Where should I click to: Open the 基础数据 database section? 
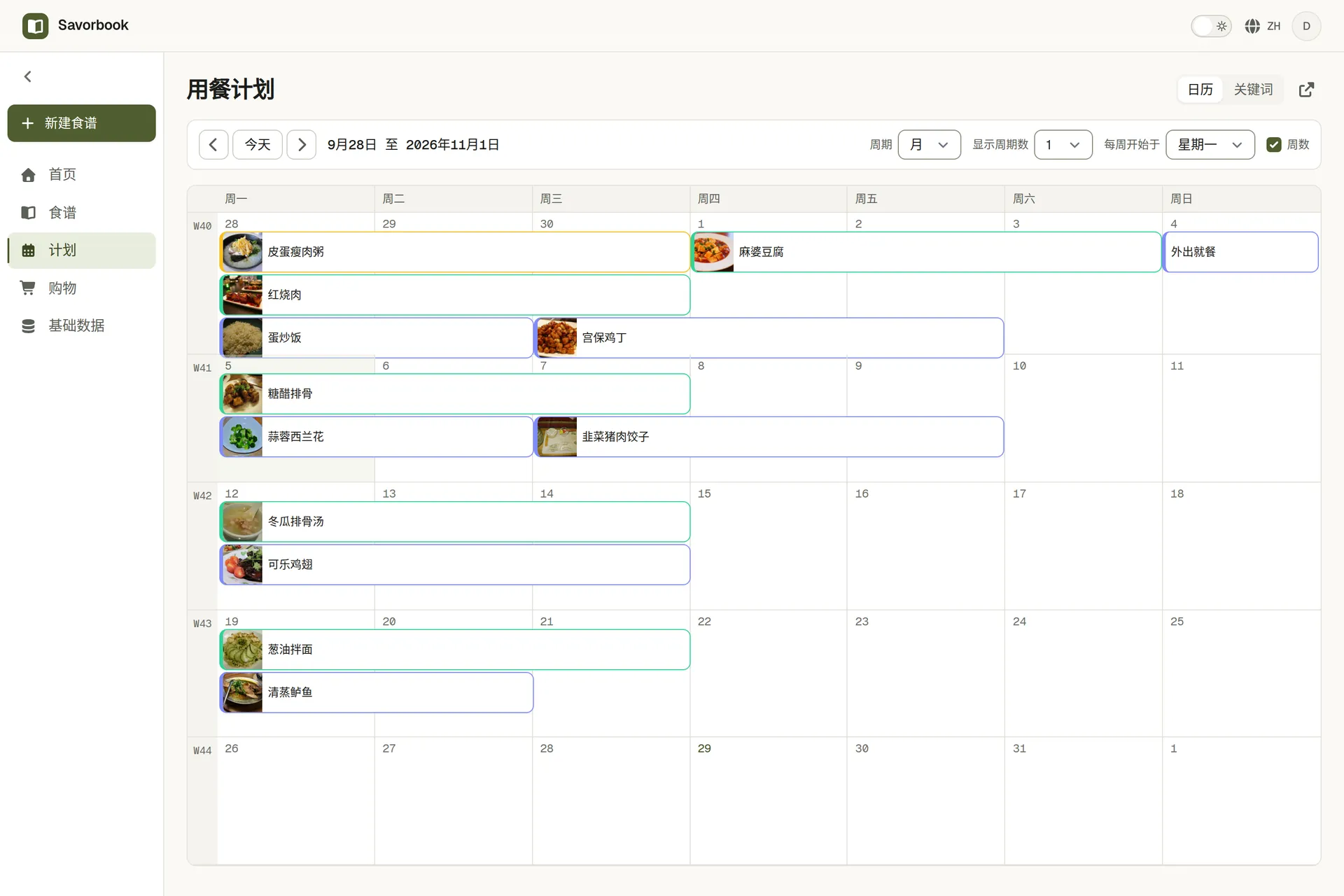pos(81,325)
